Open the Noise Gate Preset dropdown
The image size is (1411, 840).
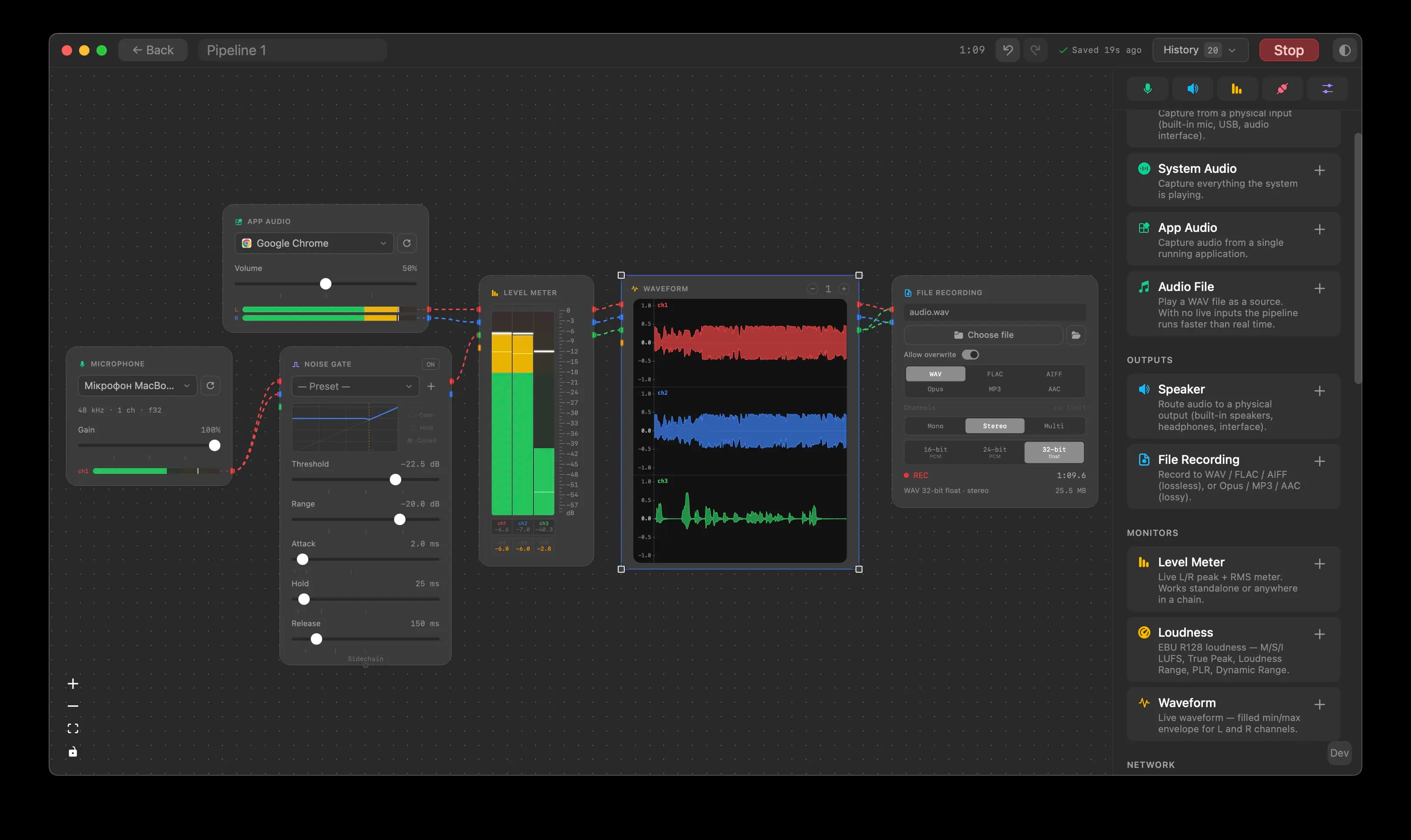(x=355, y=387)
